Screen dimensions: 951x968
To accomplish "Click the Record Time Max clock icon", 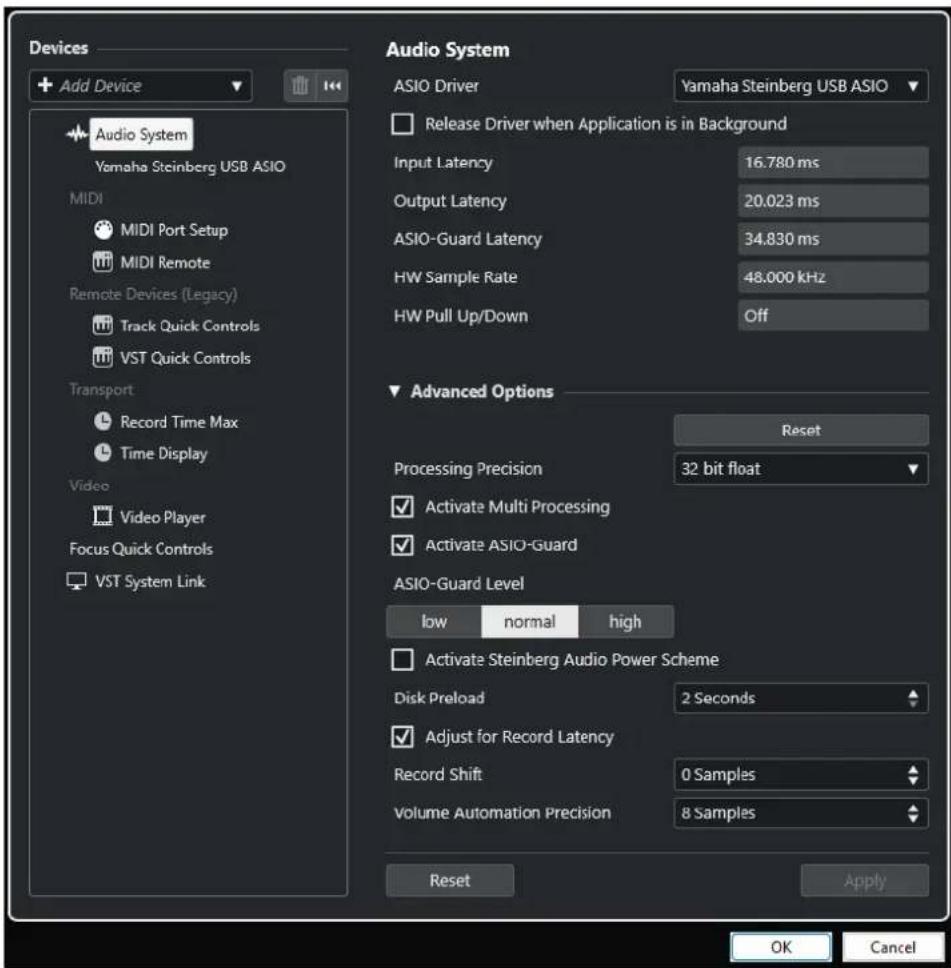I will [x=103, y=421].
